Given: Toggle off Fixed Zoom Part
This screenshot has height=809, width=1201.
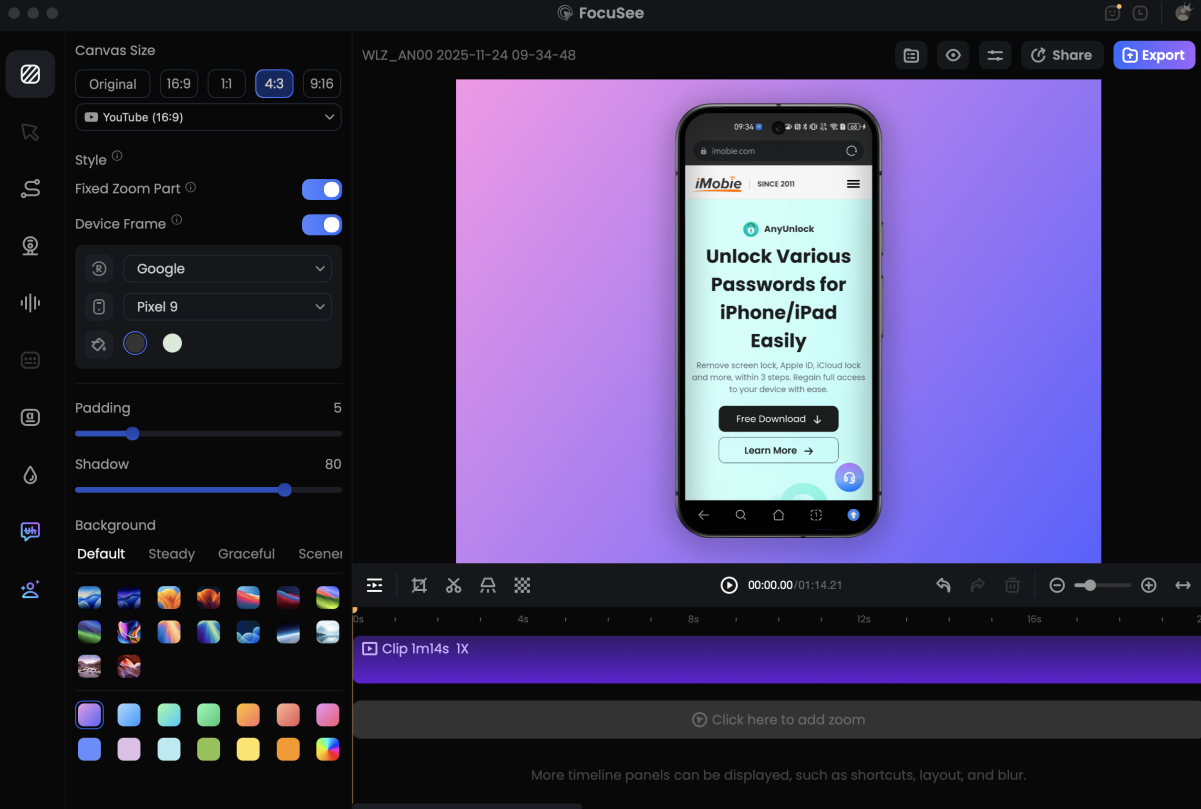Looking at the screenshot, I should (x=321, y=189).
